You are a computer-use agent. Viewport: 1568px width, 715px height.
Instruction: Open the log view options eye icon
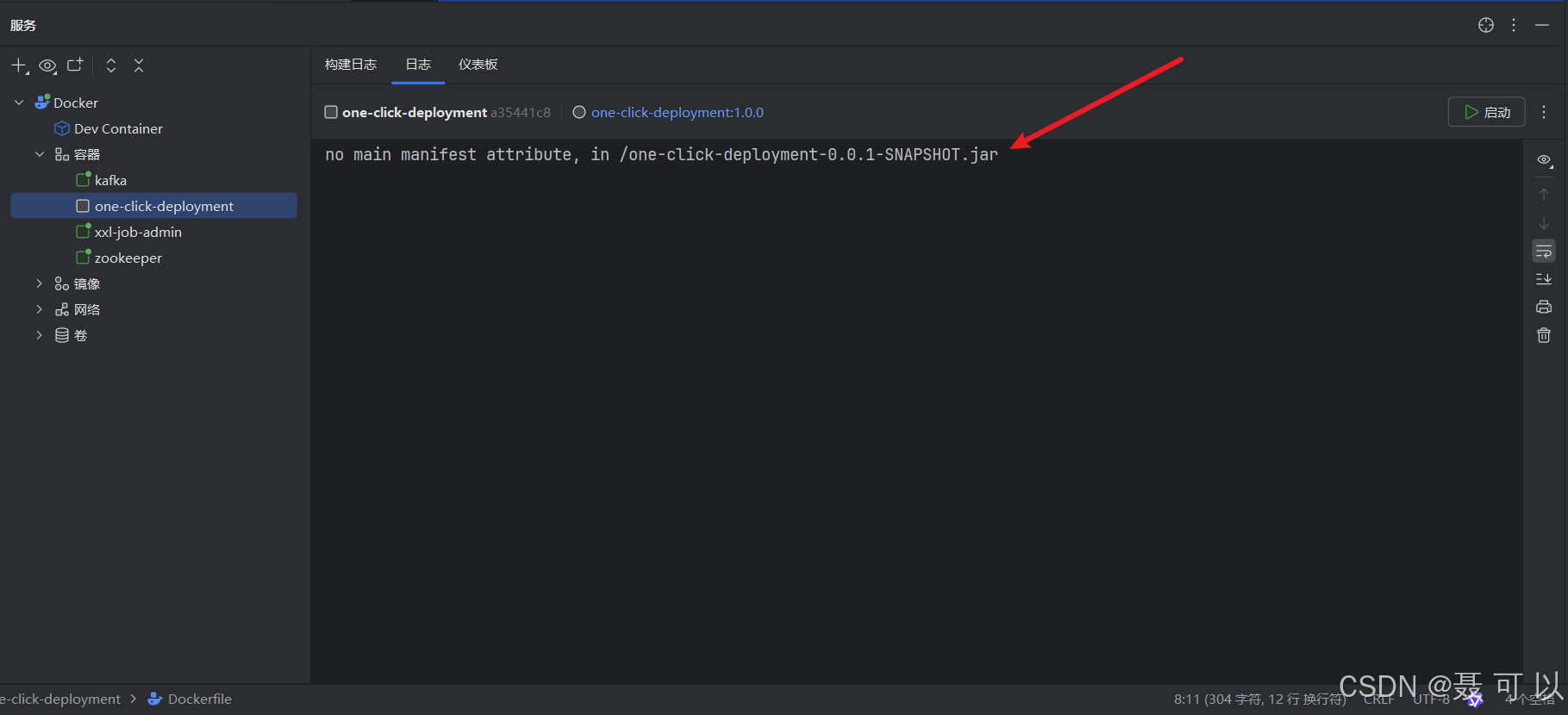[x=1544, y=160]
